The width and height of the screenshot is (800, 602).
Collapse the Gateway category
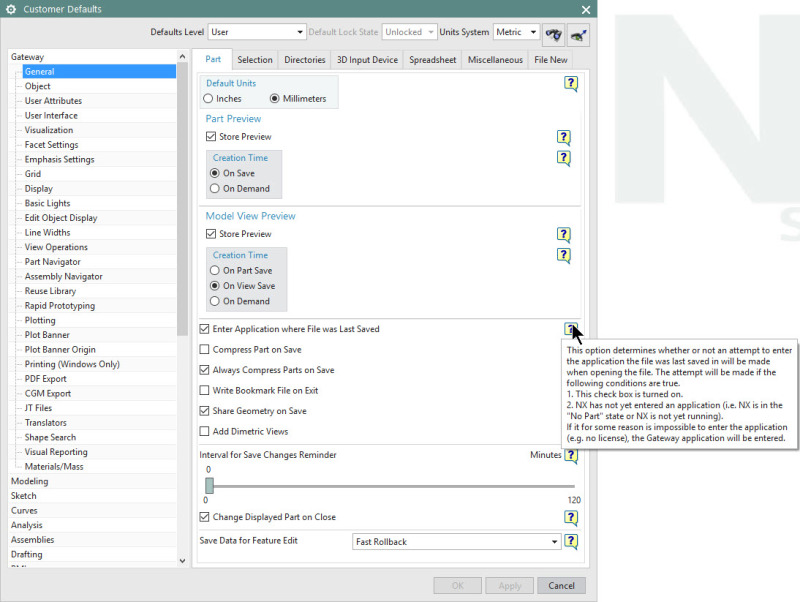pyautogui.click(x=28, y=57)
